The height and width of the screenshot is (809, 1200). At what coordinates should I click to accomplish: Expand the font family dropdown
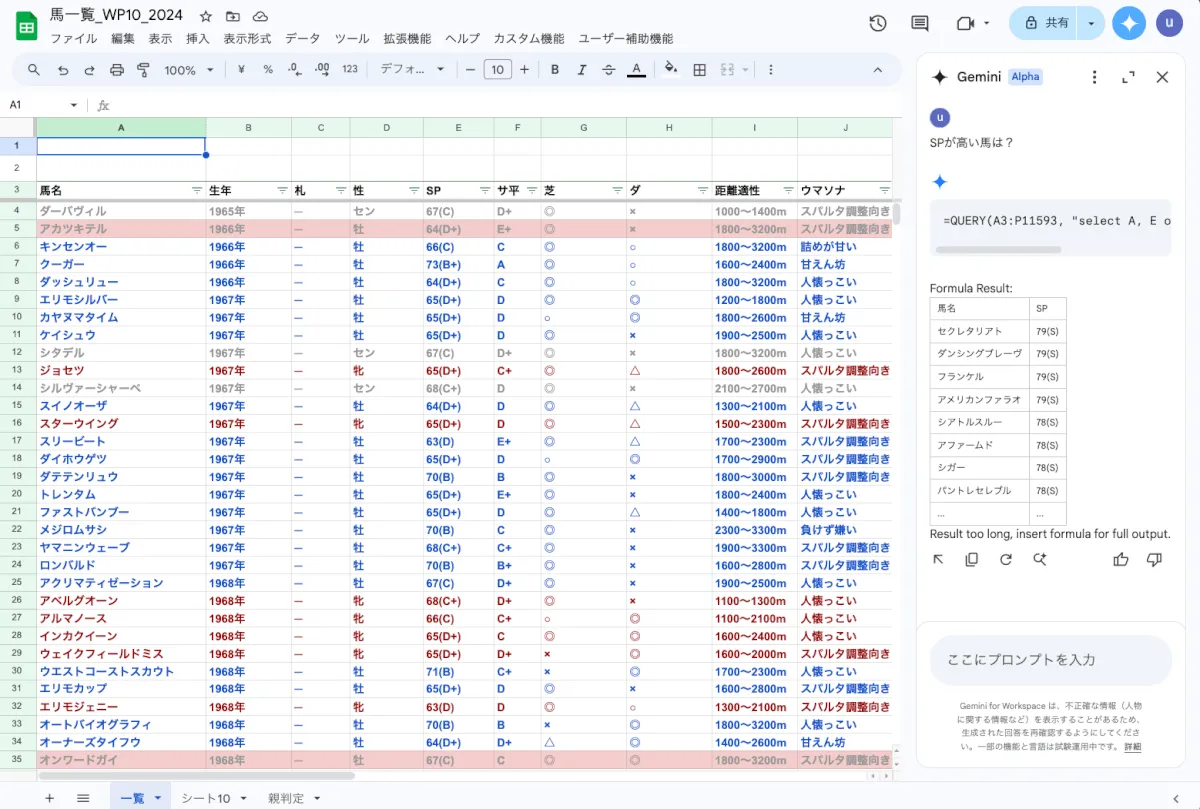[413, 70]
